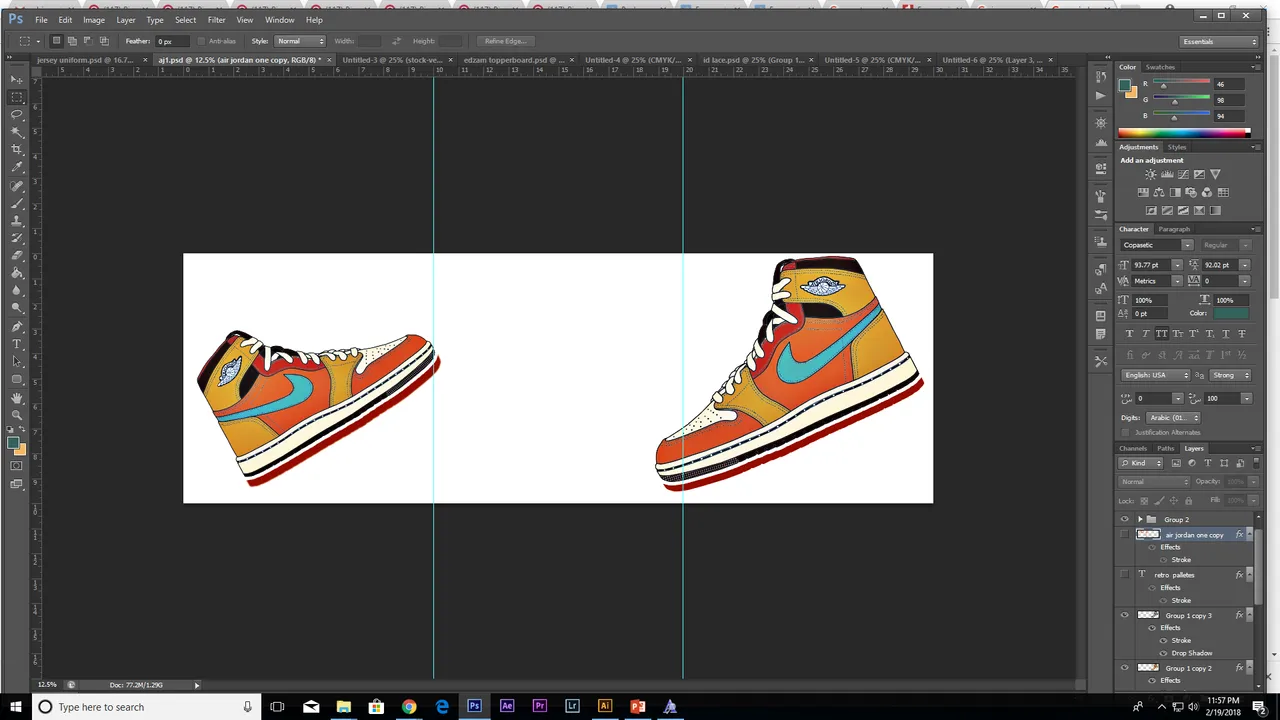This screenshot has height=720, width=1280.
Task: Open the layer Kind filter dropdown
Action: point(1142,463)
